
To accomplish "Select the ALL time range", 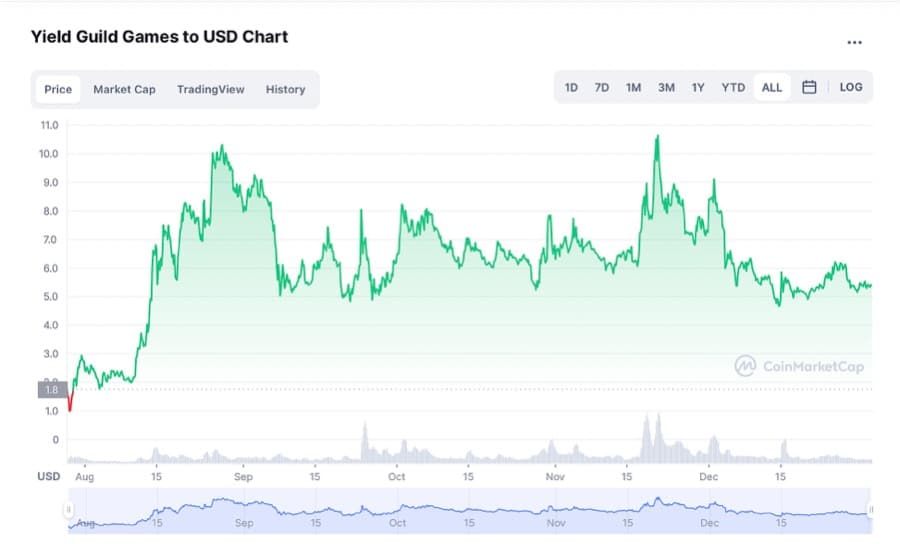I will point(772,88).
